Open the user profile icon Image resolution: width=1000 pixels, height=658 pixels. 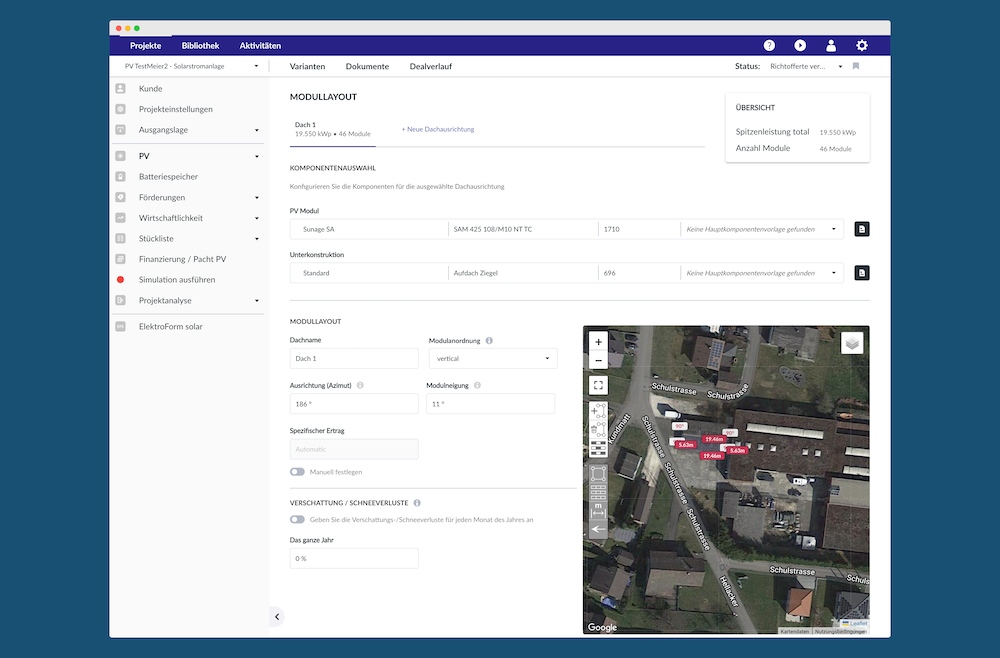(831, 46)
